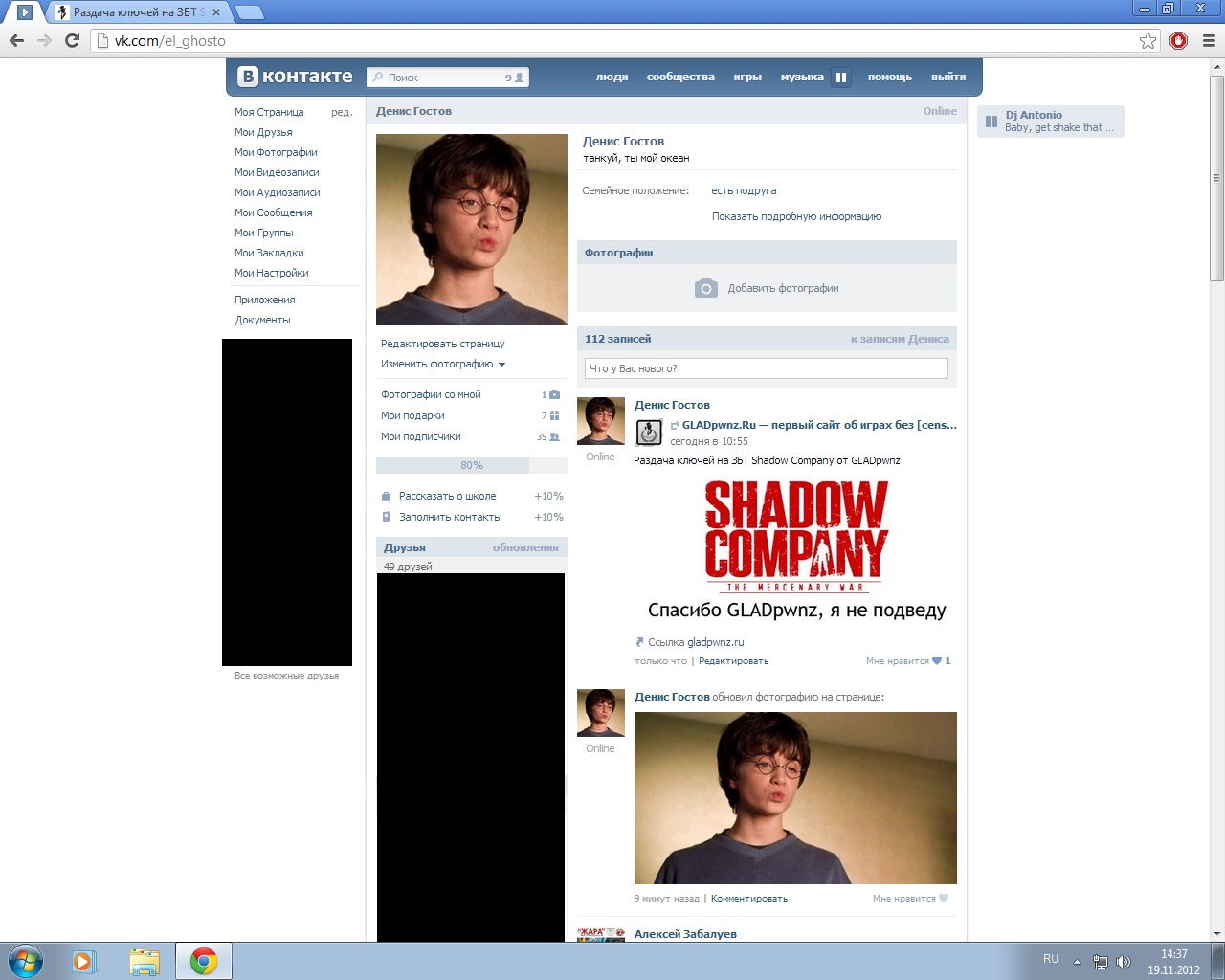
Task: Open Документы in the sidebar
Action: (x=262, y=320)
